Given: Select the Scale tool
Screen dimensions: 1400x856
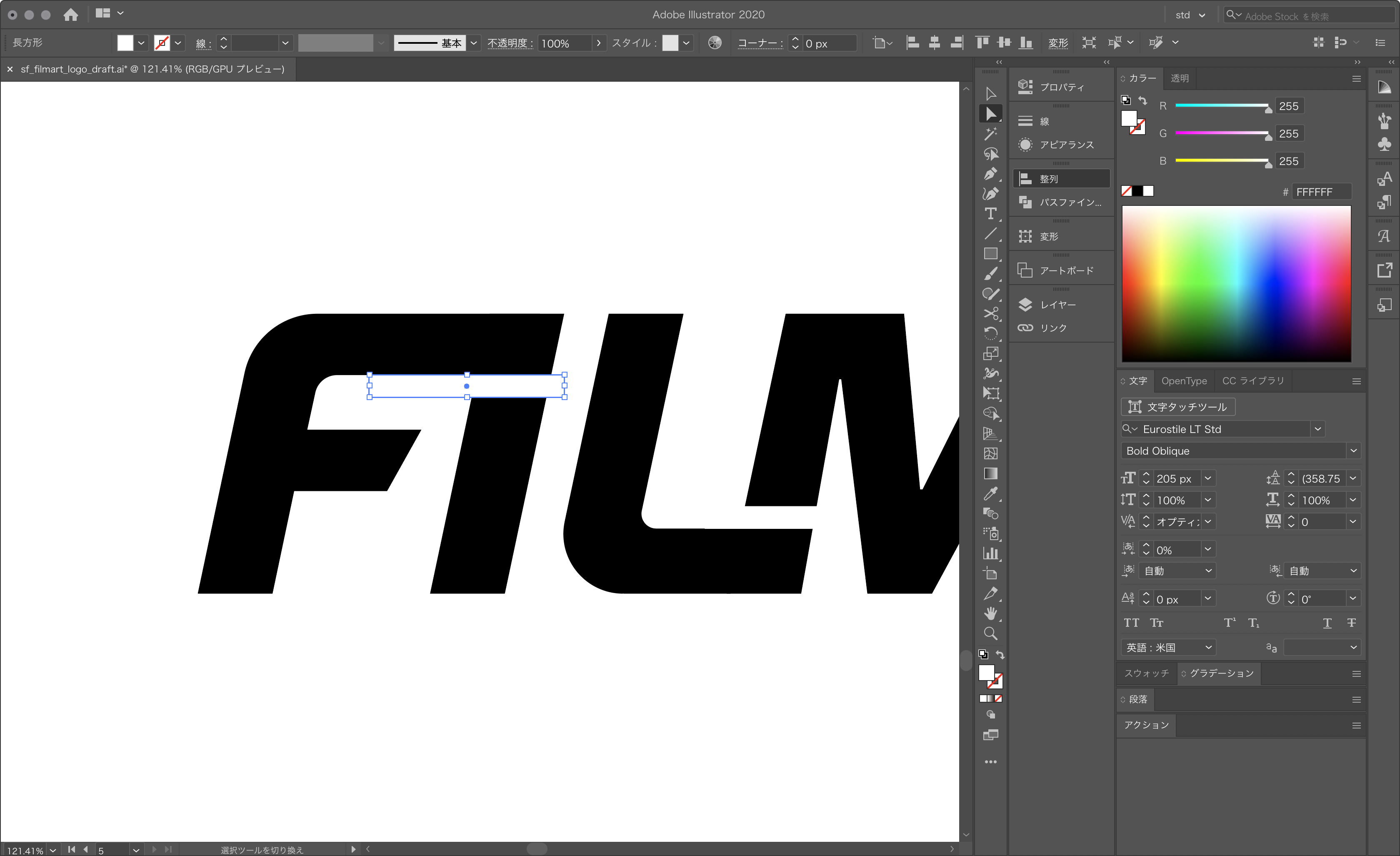Looking at the screenshot, I should [990, 353].
